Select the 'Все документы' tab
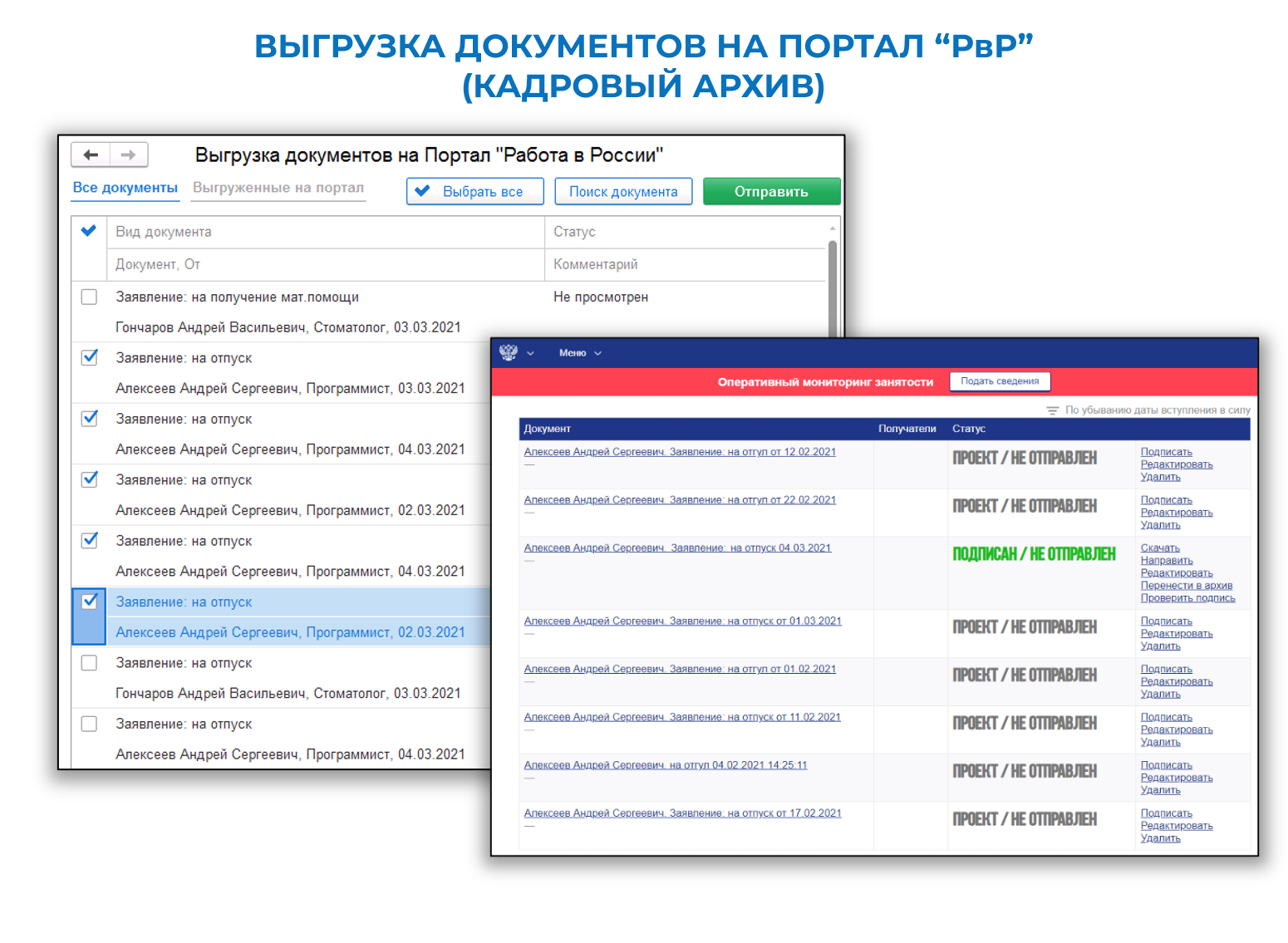Image resolution: width=1288 pixels, height=943 pixels. pos(125,188)
